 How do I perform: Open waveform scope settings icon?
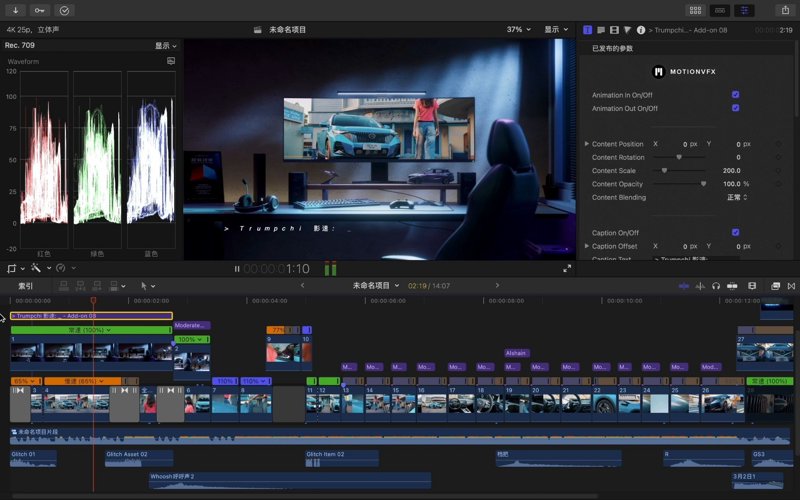point(171,61)
